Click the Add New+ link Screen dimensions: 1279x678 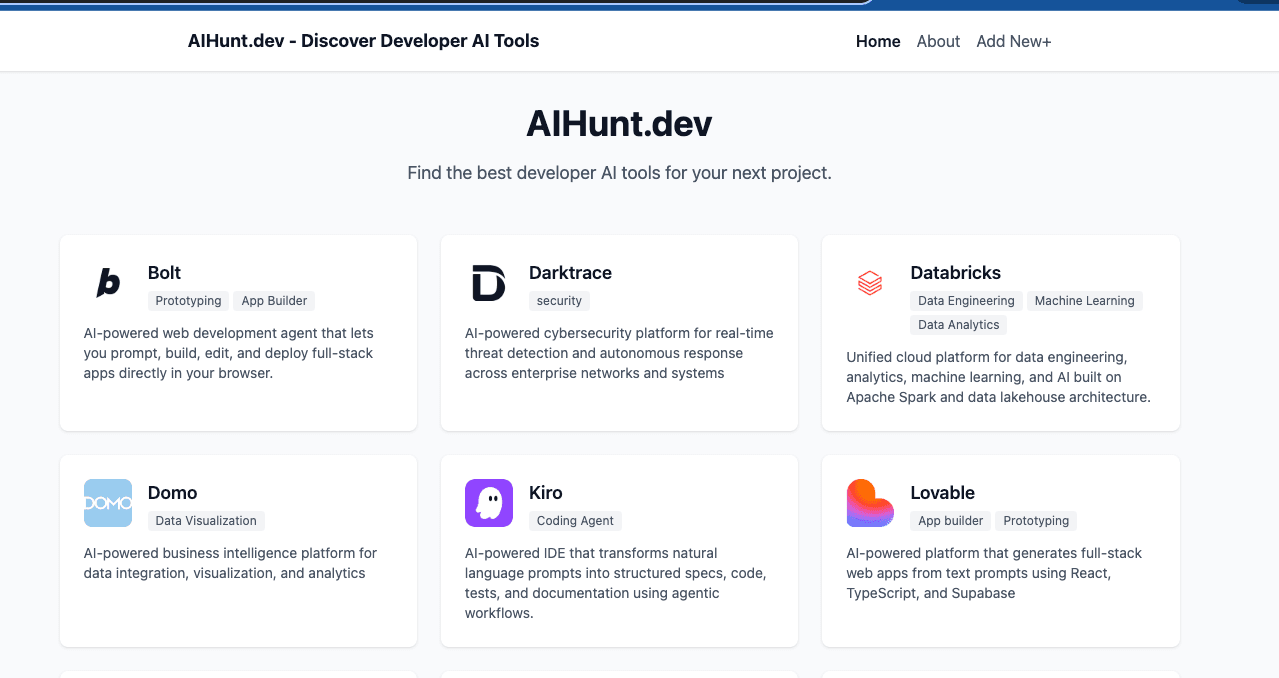click(x=1013, y=41)
